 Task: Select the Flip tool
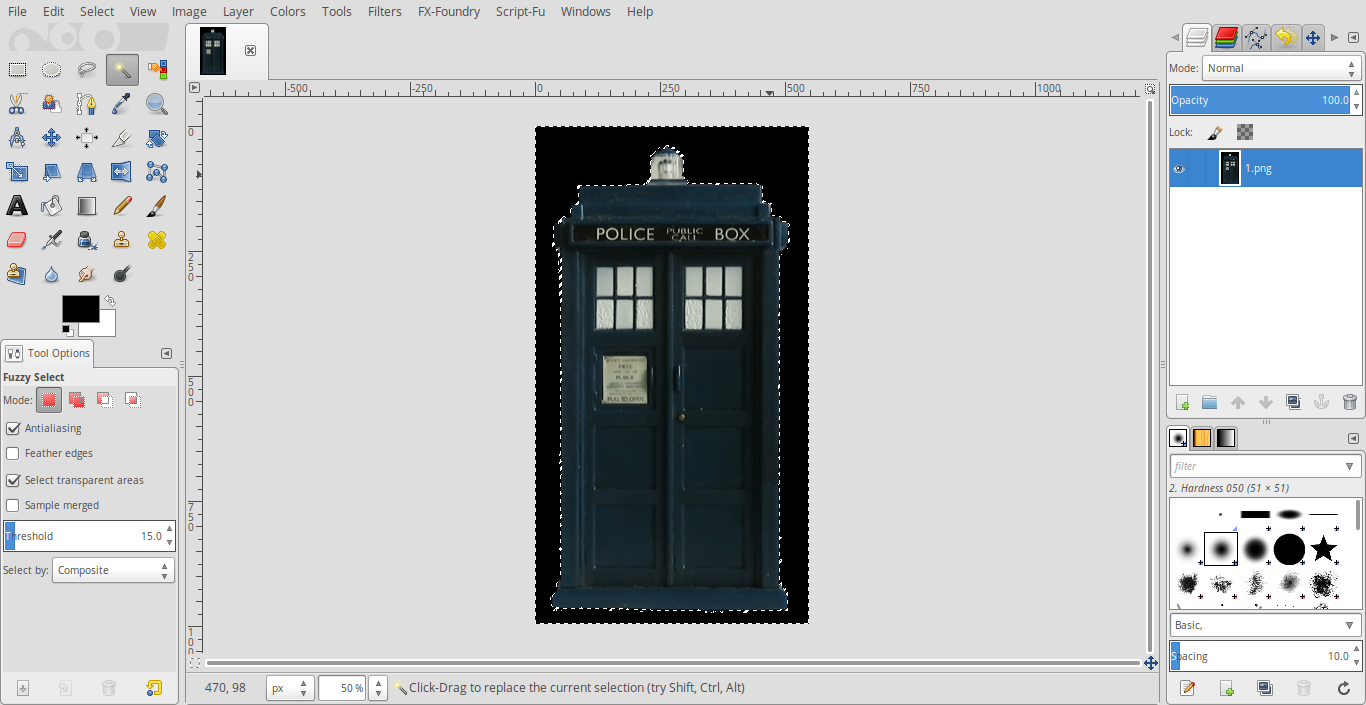(x=122, y=172)
